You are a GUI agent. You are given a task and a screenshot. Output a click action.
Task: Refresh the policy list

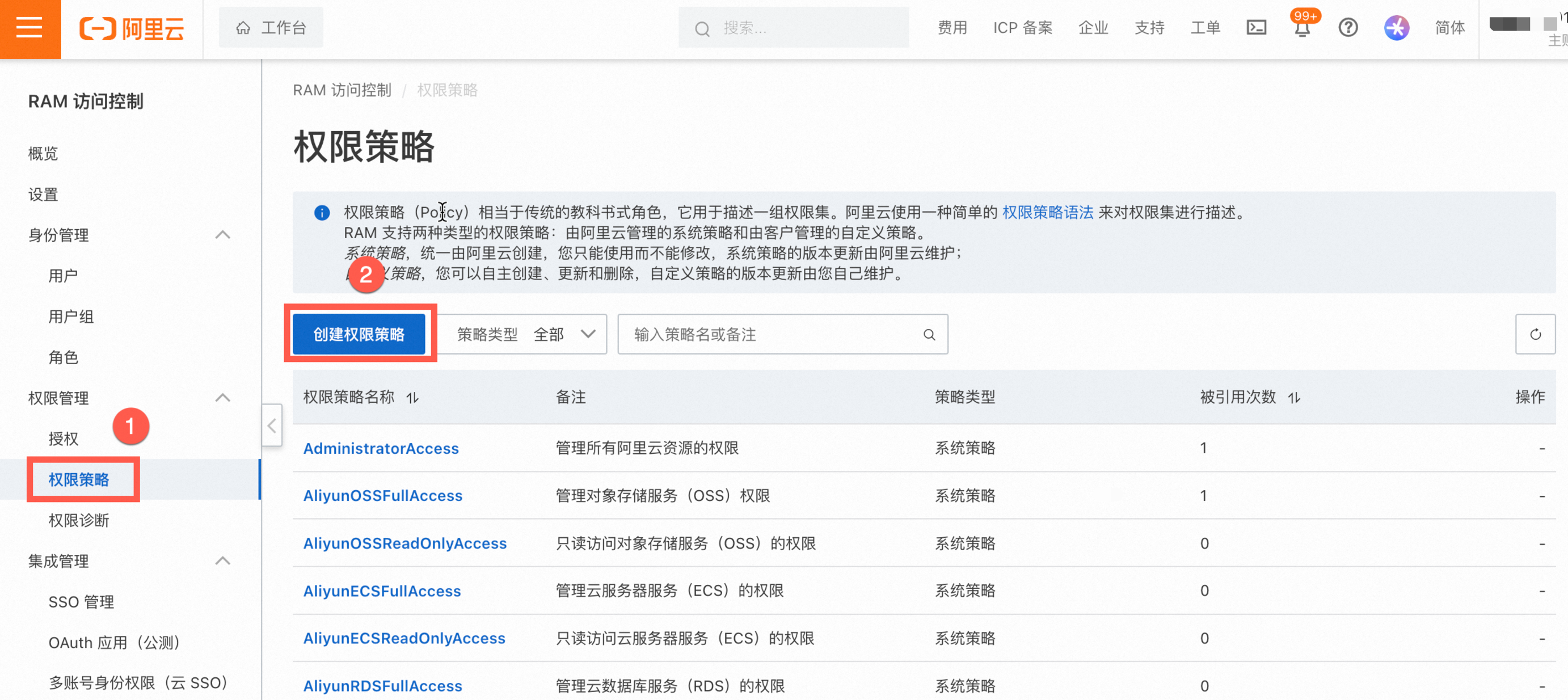(1535, 334)
